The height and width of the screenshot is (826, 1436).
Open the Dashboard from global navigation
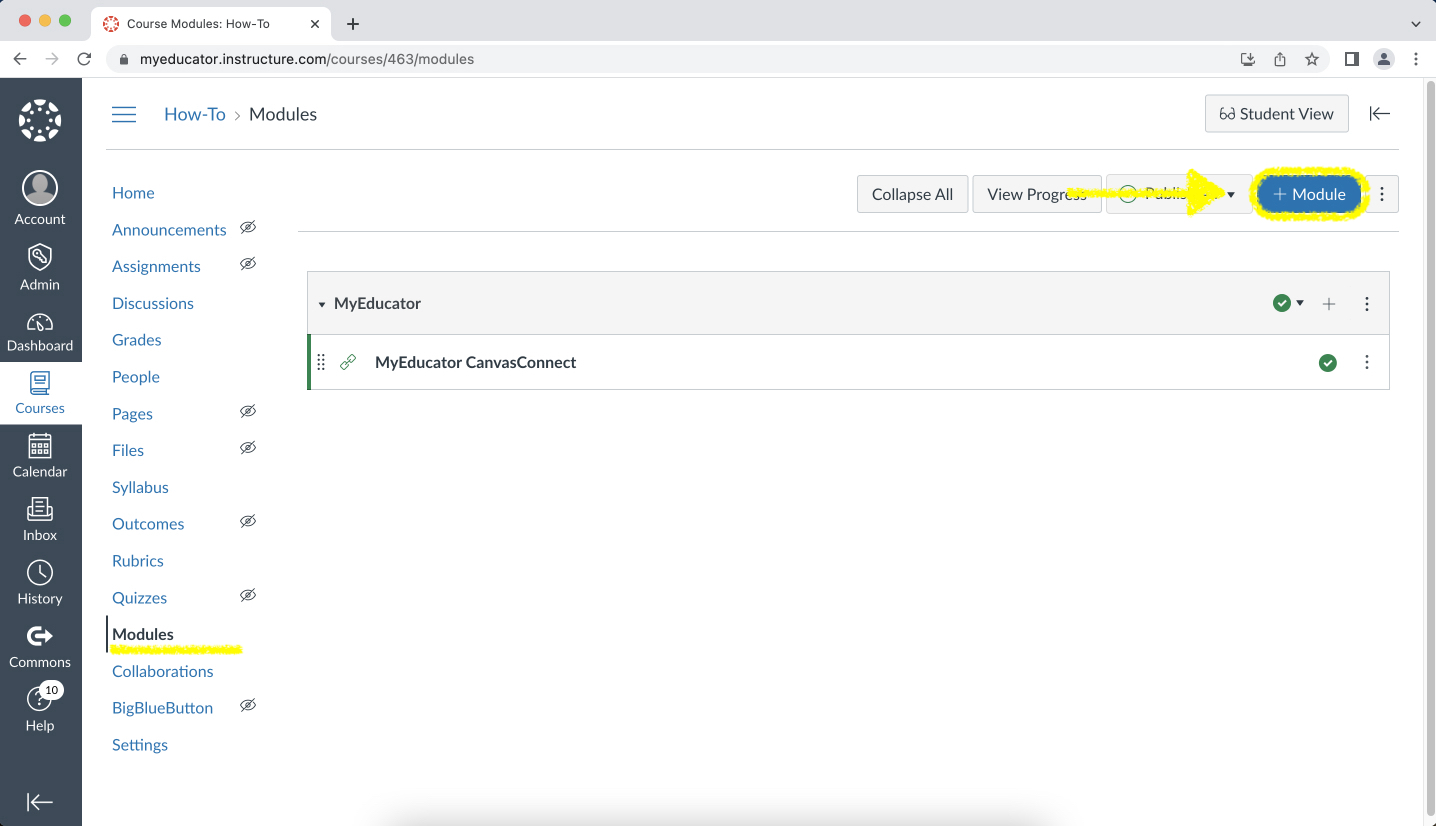pyautogui.click(x=40, y=332)
